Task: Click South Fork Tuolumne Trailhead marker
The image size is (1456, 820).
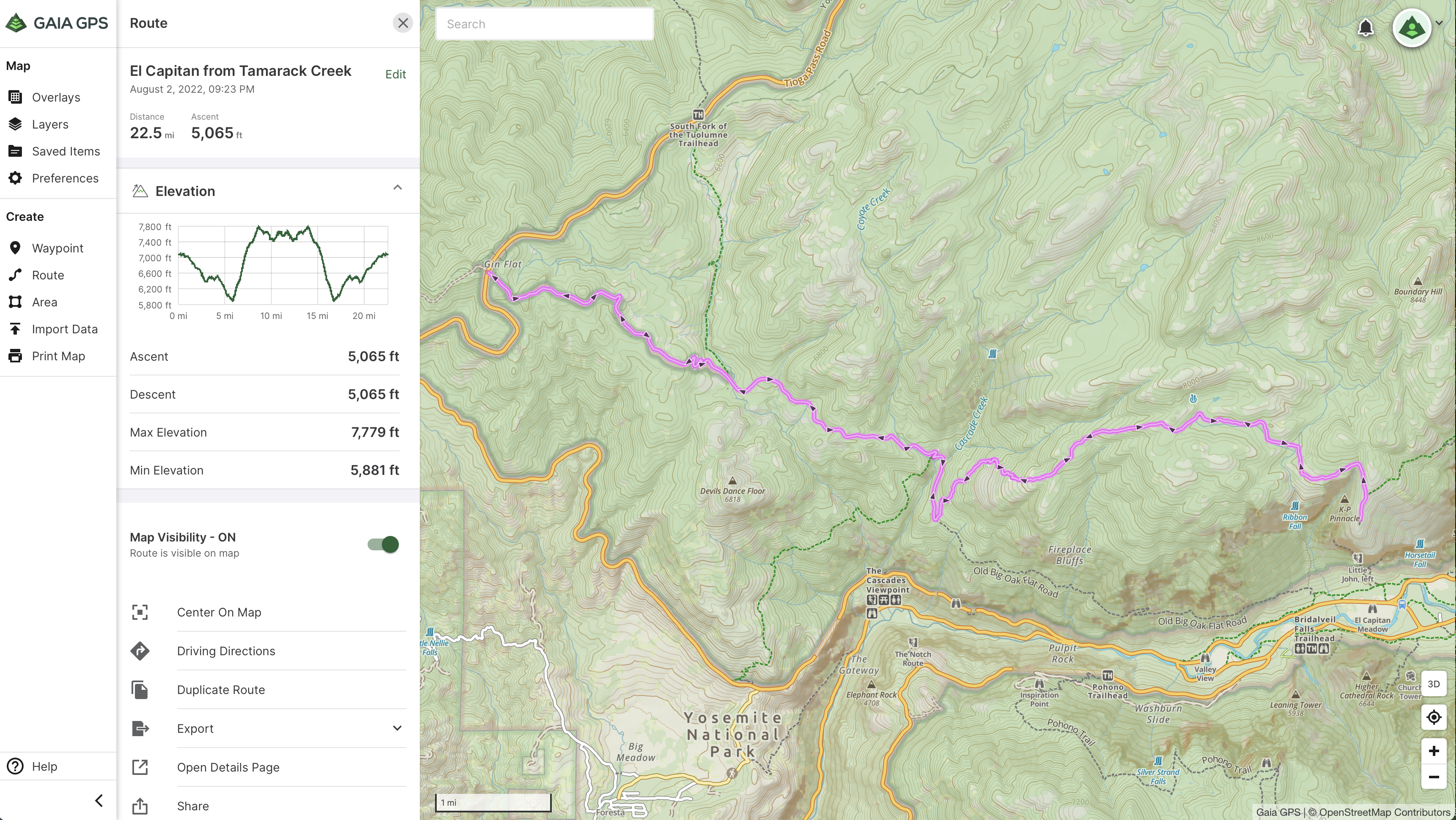Action: tap(698, 115)
